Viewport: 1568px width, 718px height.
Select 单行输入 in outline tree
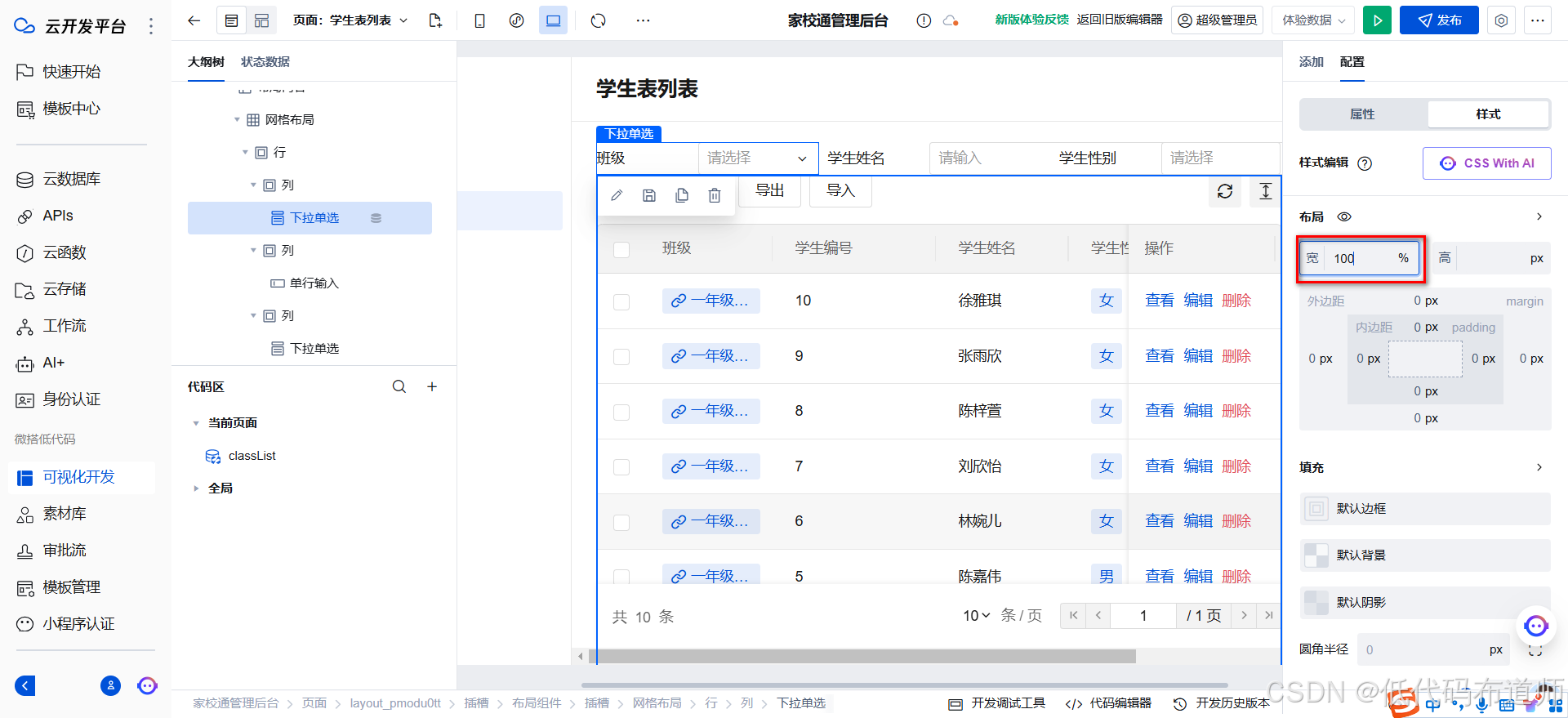click(x=314, y=283)
